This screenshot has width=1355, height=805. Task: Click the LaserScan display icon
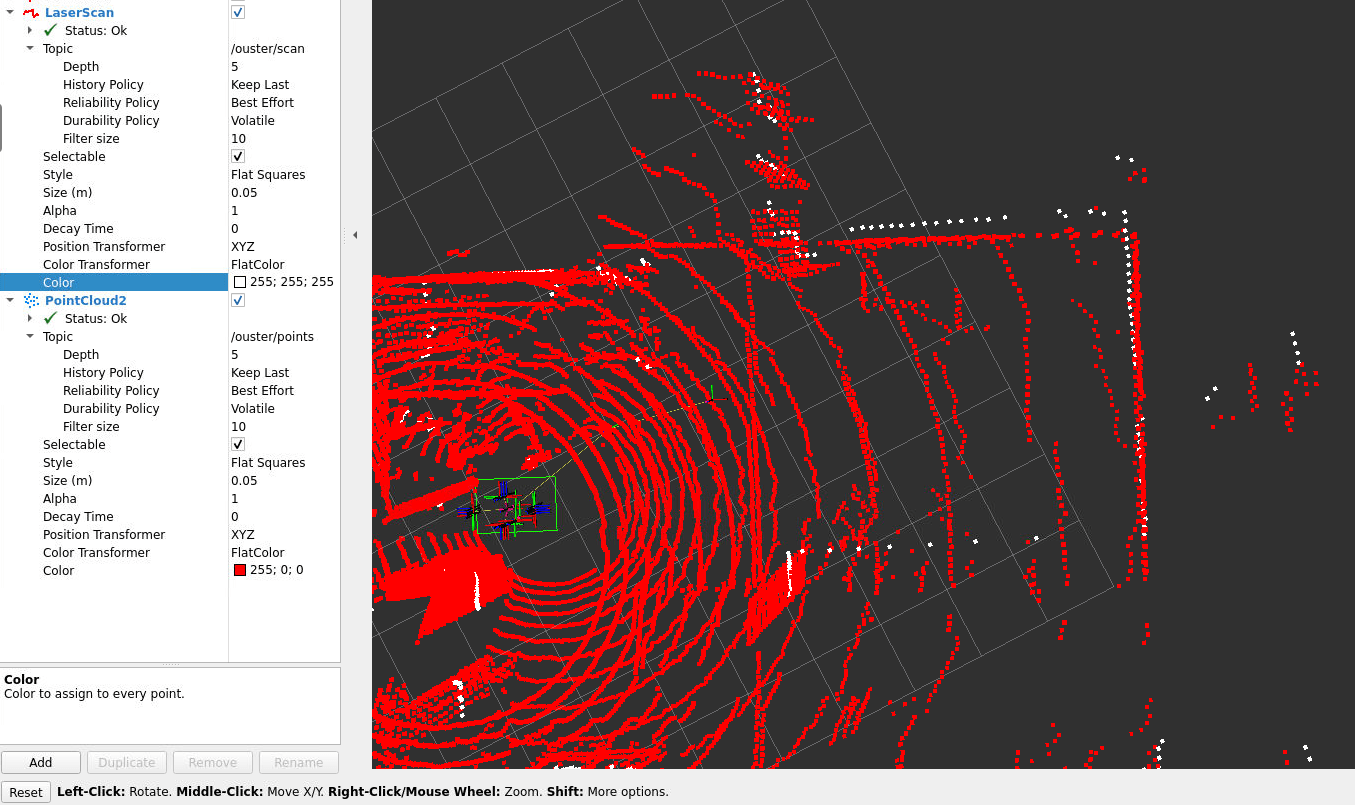[32, 13]
